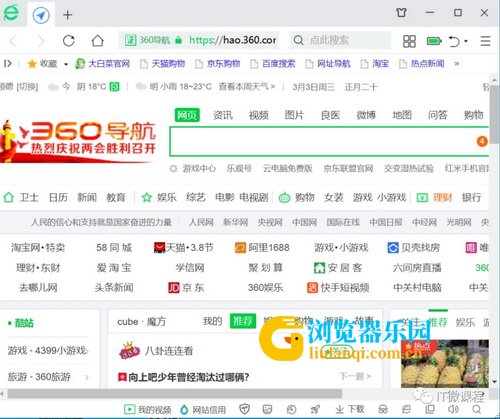Open 58同城 site link
The height and width of the screenshot is (419, 500).
point(114,248)
